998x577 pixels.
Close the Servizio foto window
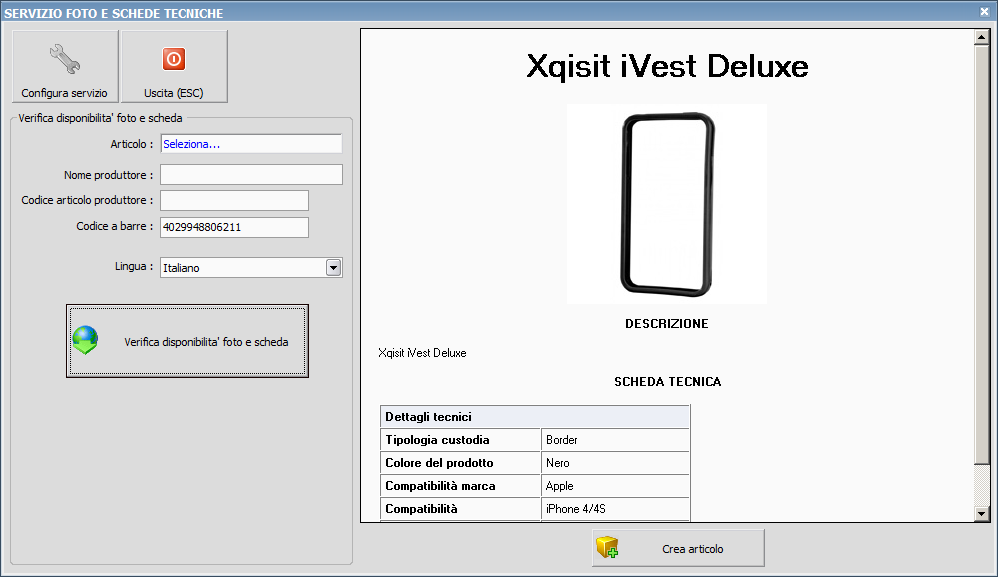(x=984, y=11)
